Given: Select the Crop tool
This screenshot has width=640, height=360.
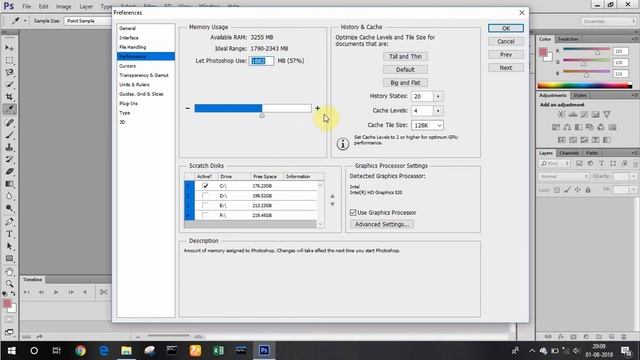Looking at the screenshot, I should coord(9,97).
